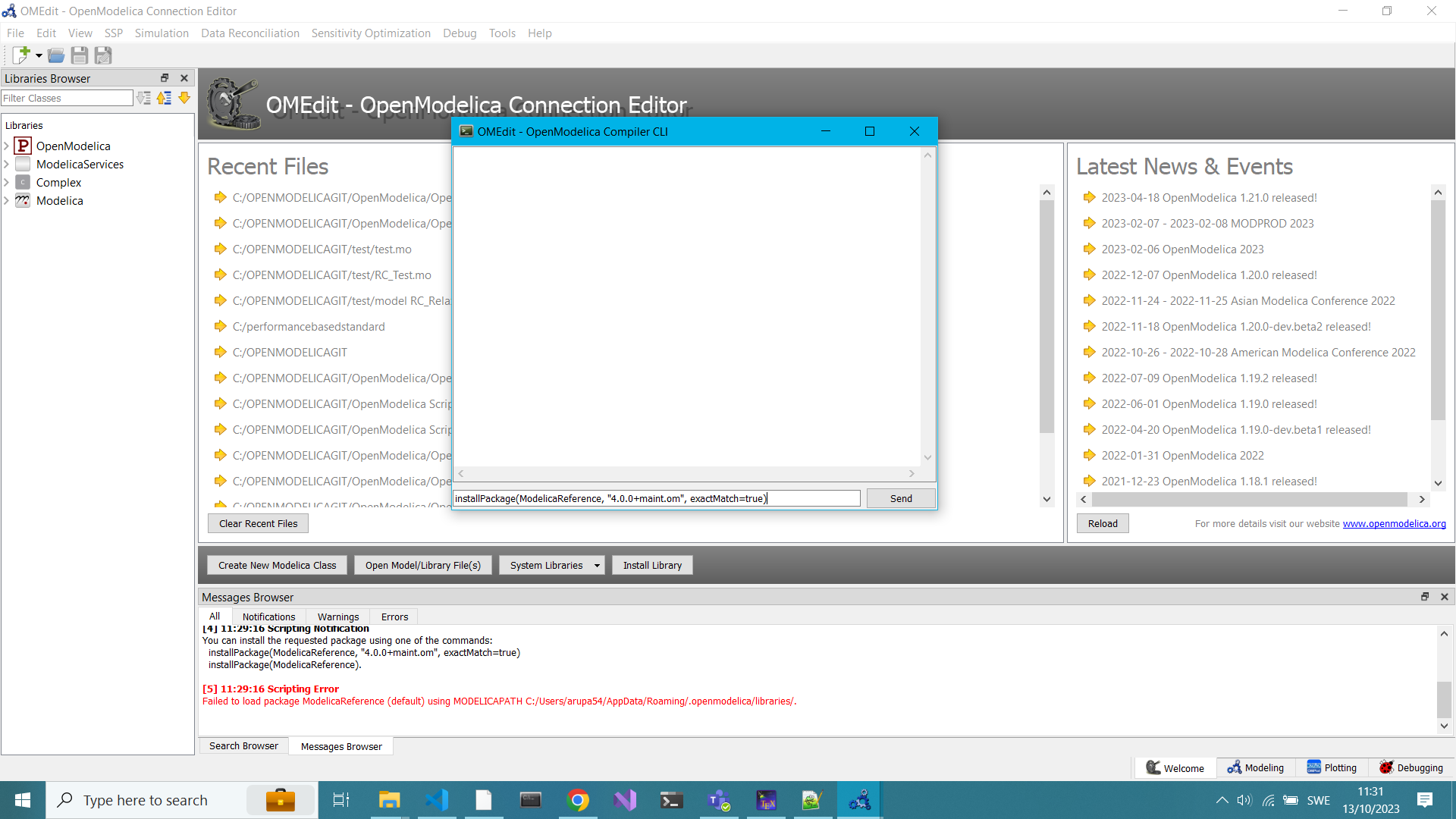Expand the OpenModelica library tree node
The image size is (1456, 819).
(7, 146)
